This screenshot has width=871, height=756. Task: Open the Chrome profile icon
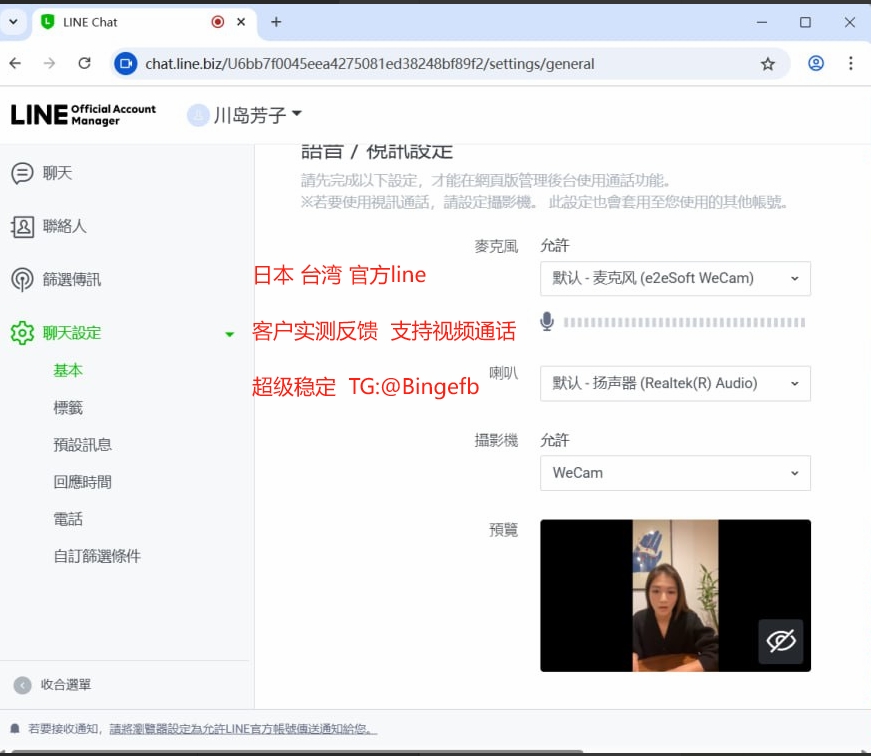coord(816,64)
